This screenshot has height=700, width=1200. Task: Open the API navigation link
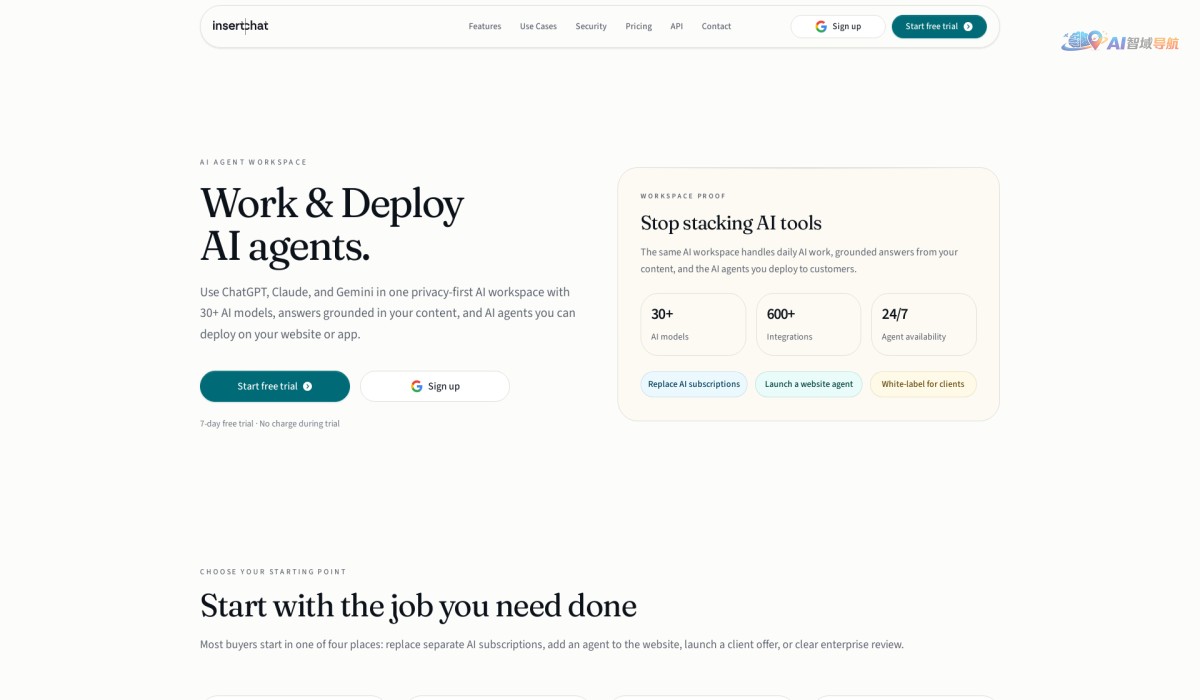(x=677, y=26)
